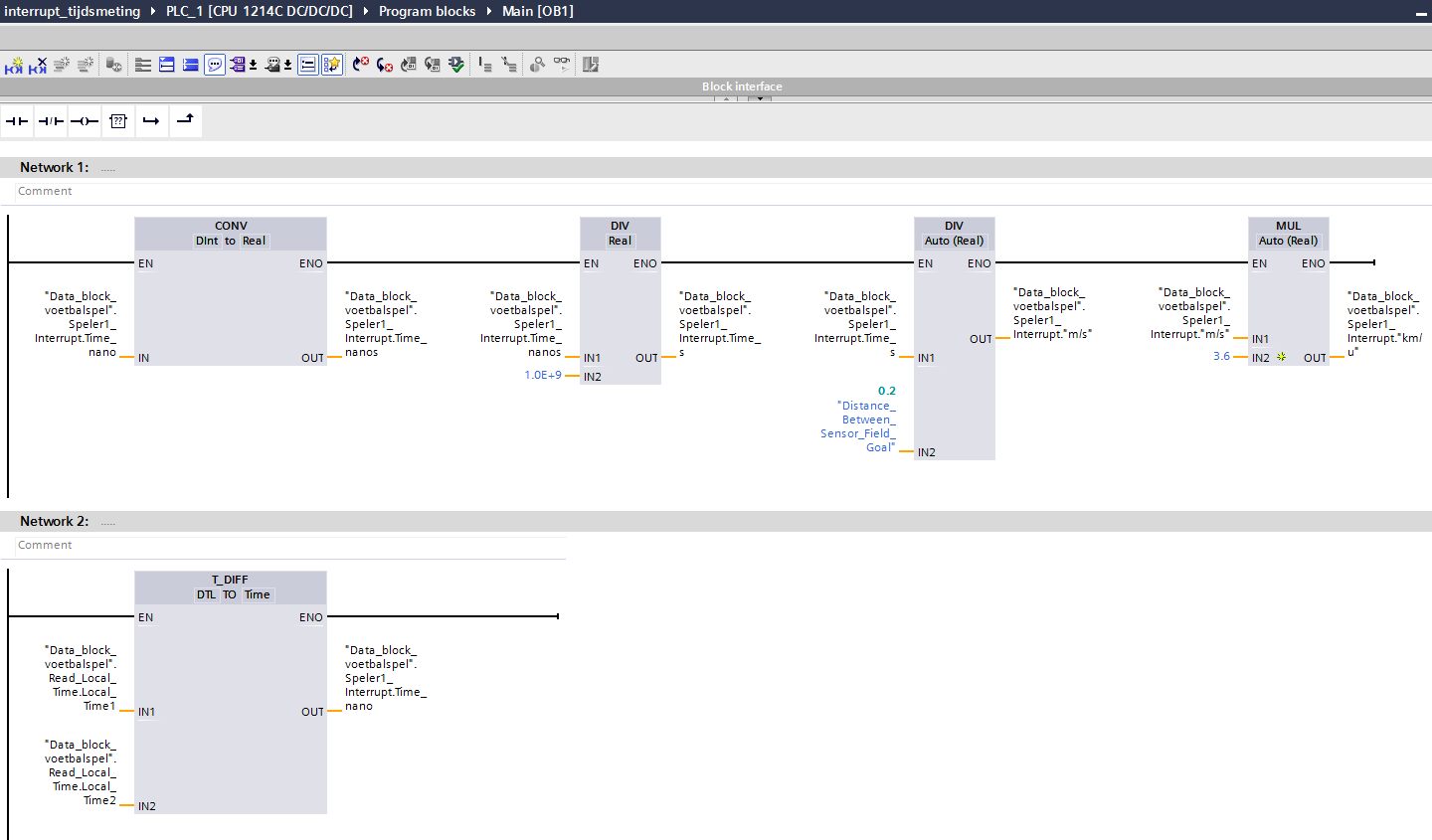Go to the next error
Viewport: 1432px width, 840px height.
(x=384, y=65)
